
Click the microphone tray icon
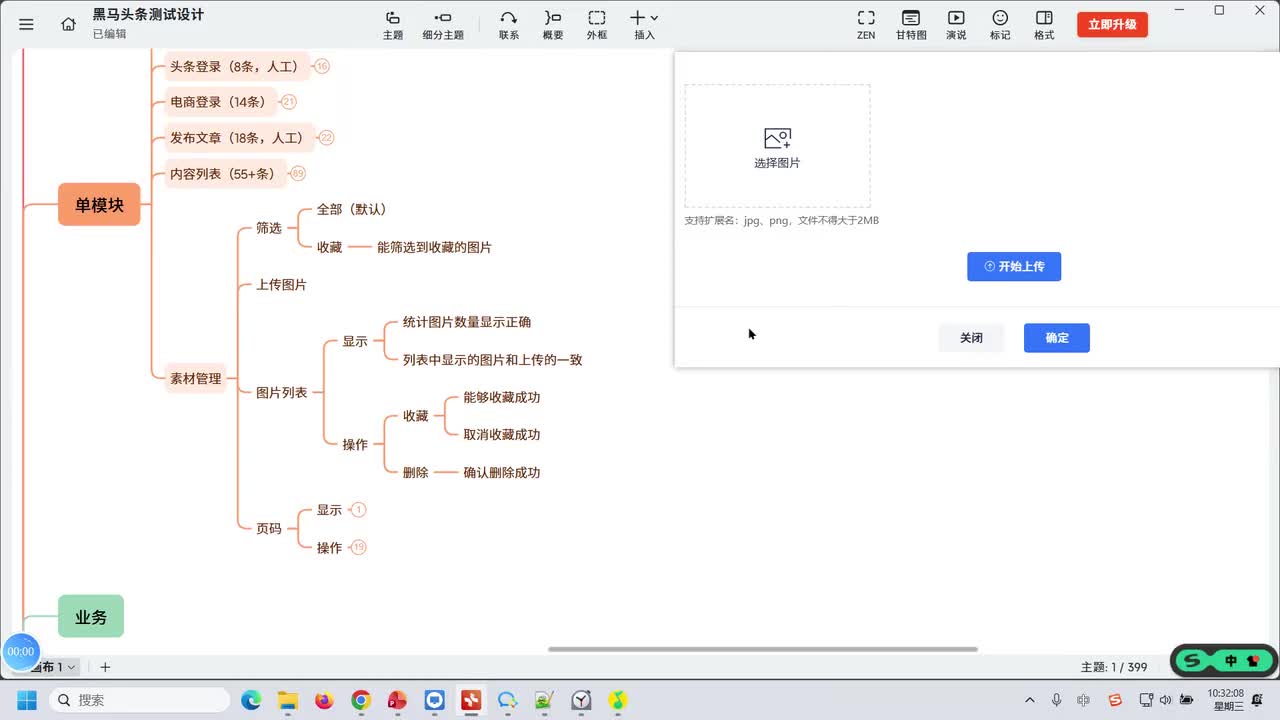pyautogui.click(x=1057, y=700)
